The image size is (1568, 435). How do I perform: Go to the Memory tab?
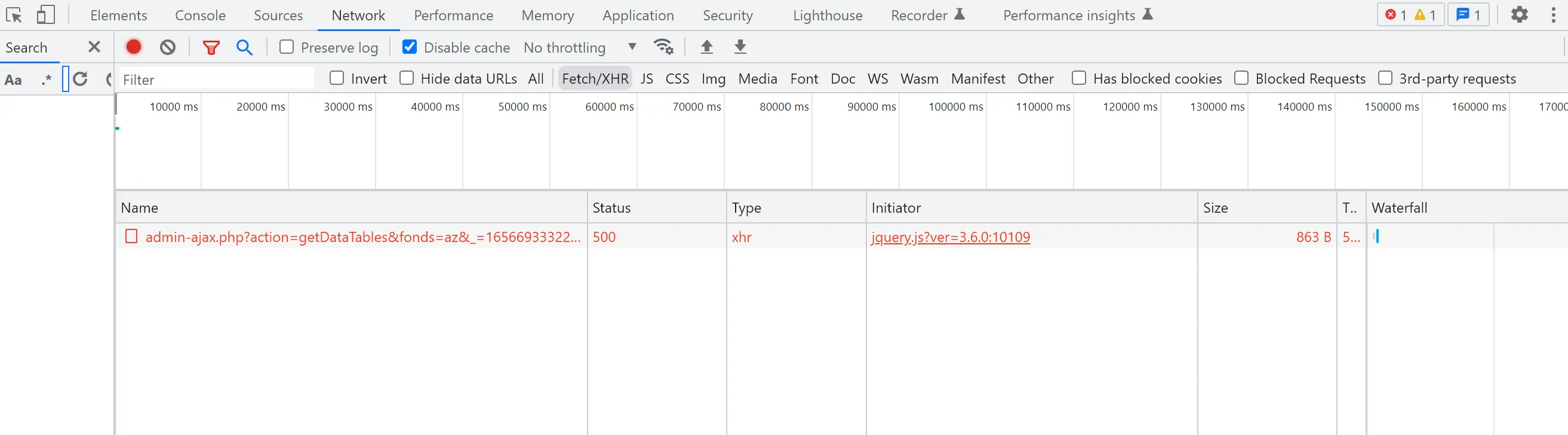[548, 15]
